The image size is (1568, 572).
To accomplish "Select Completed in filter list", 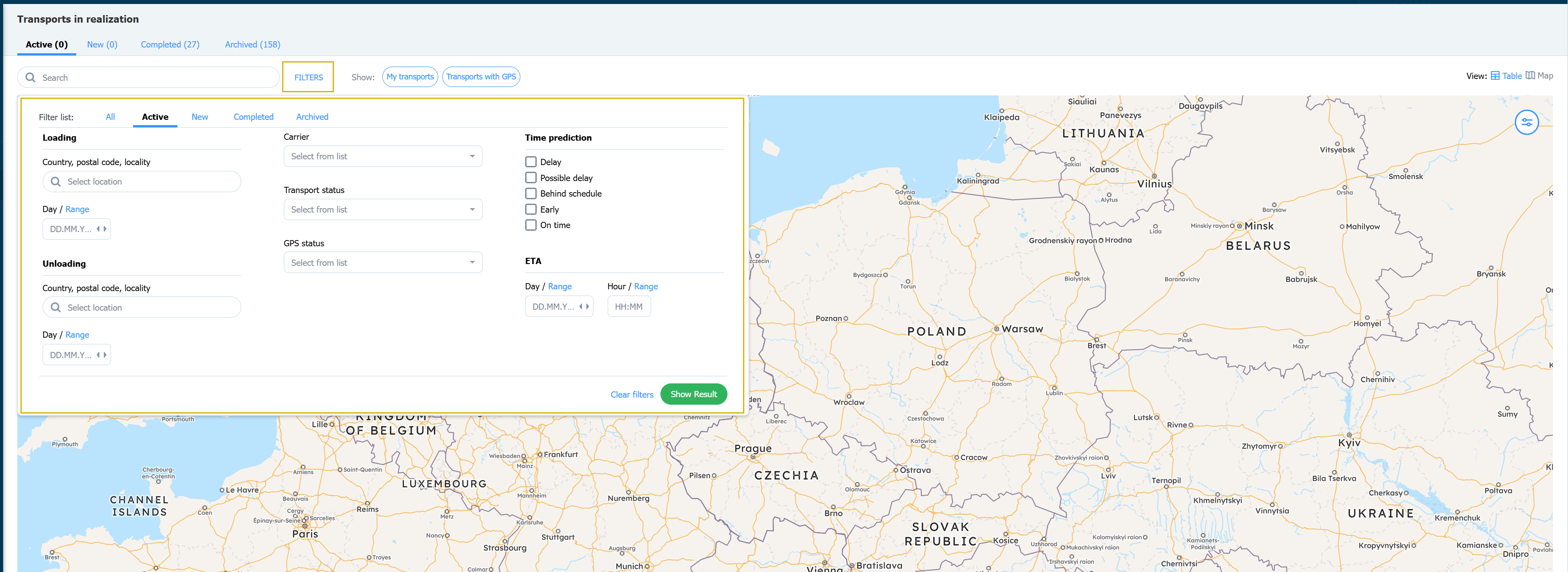I will pyautogui.click(x=253, y=117).
